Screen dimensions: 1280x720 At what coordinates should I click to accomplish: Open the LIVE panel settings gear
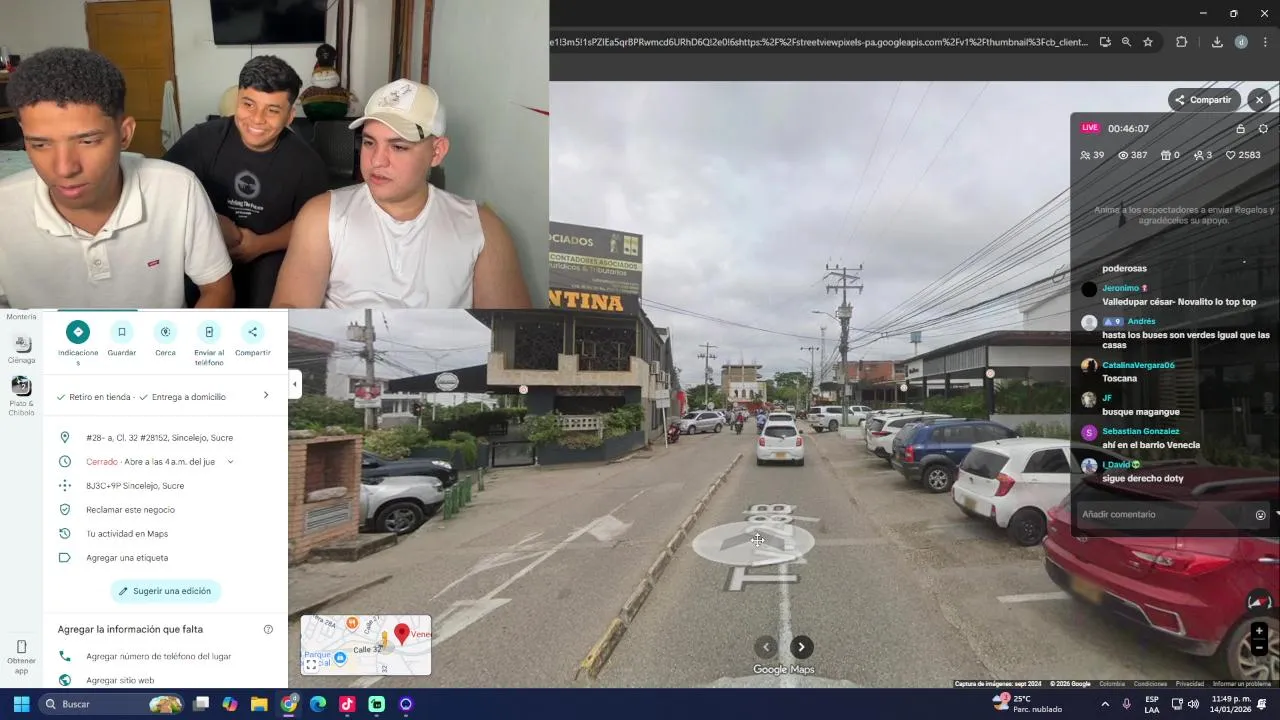point(1263,129)
